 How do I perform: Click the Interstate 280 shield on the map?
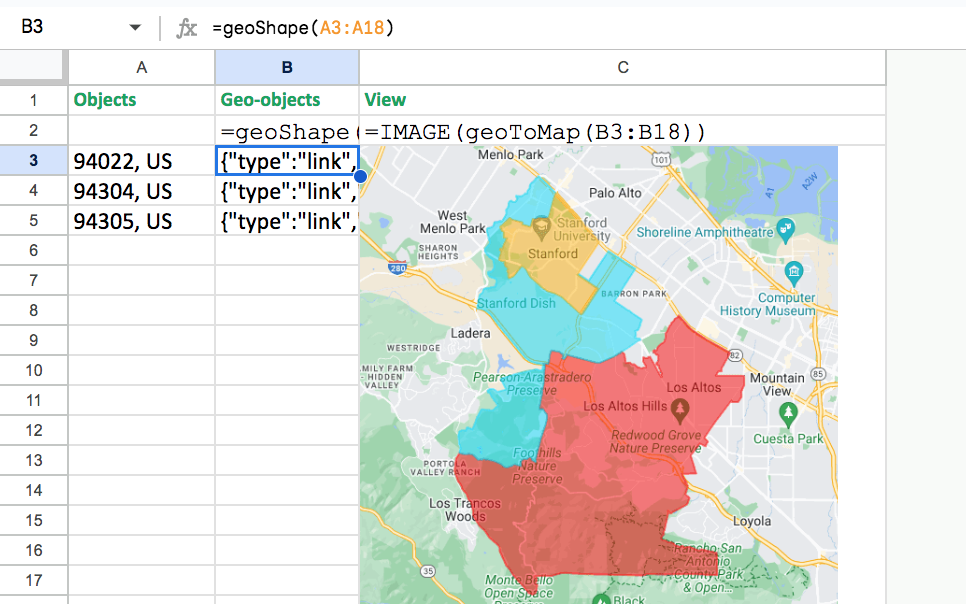click(397, 267)
